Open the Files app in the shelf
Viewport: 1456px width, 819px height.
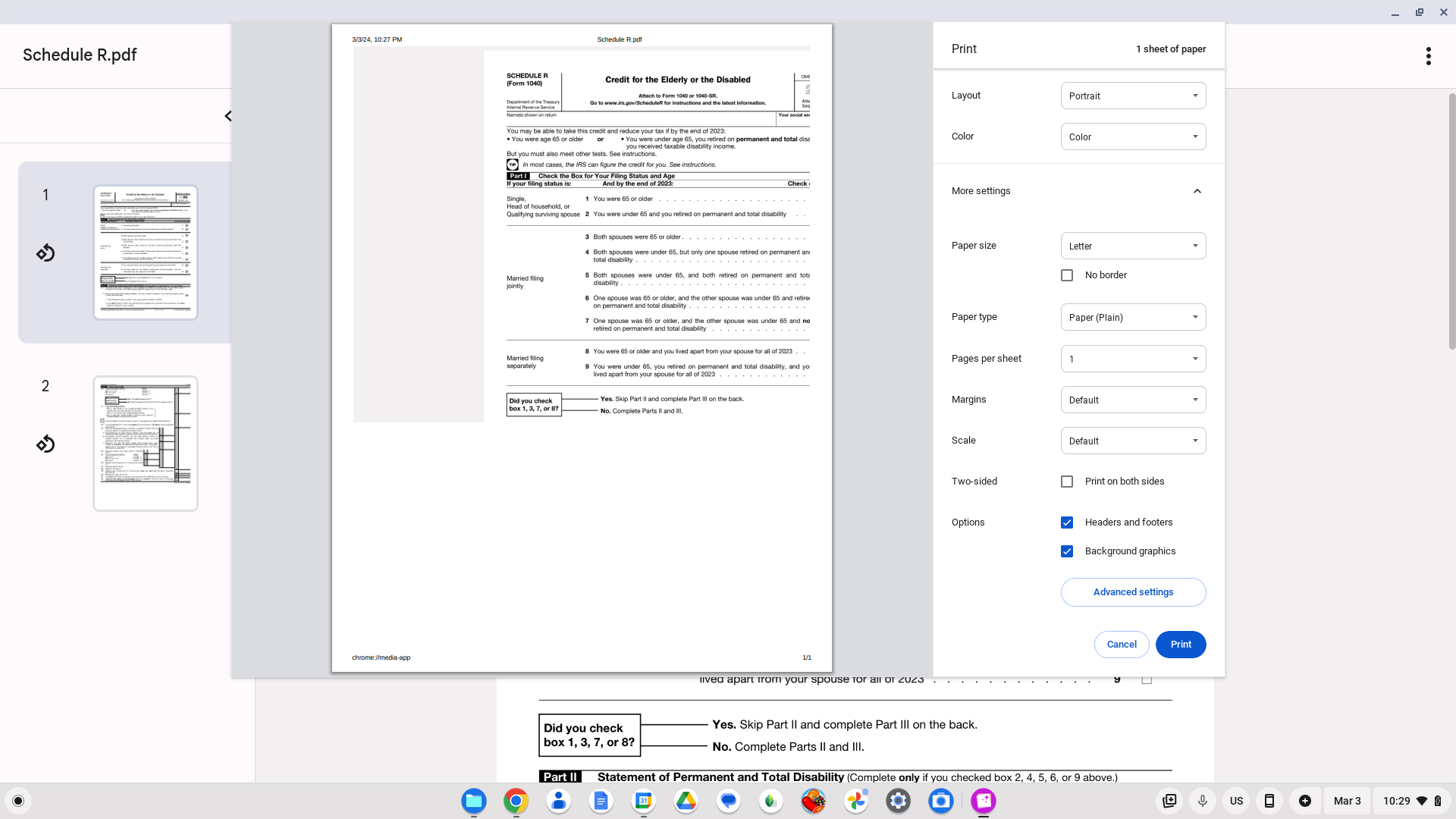pos(474,801)
